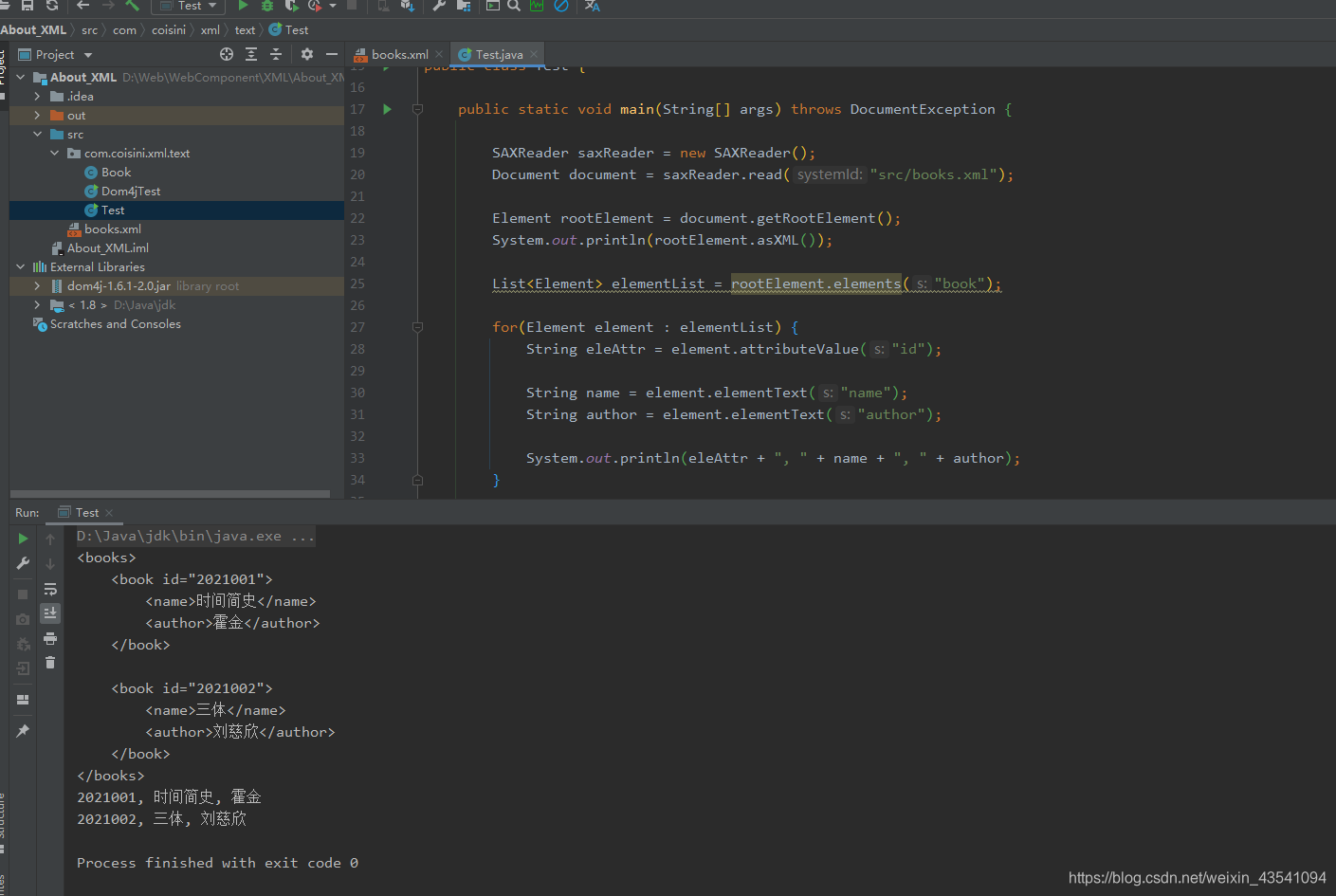This screenshot has width=1336, height=896.
Task: Click the java.exe command line in console
Action: pyautogui.click(x=195, y=536)
